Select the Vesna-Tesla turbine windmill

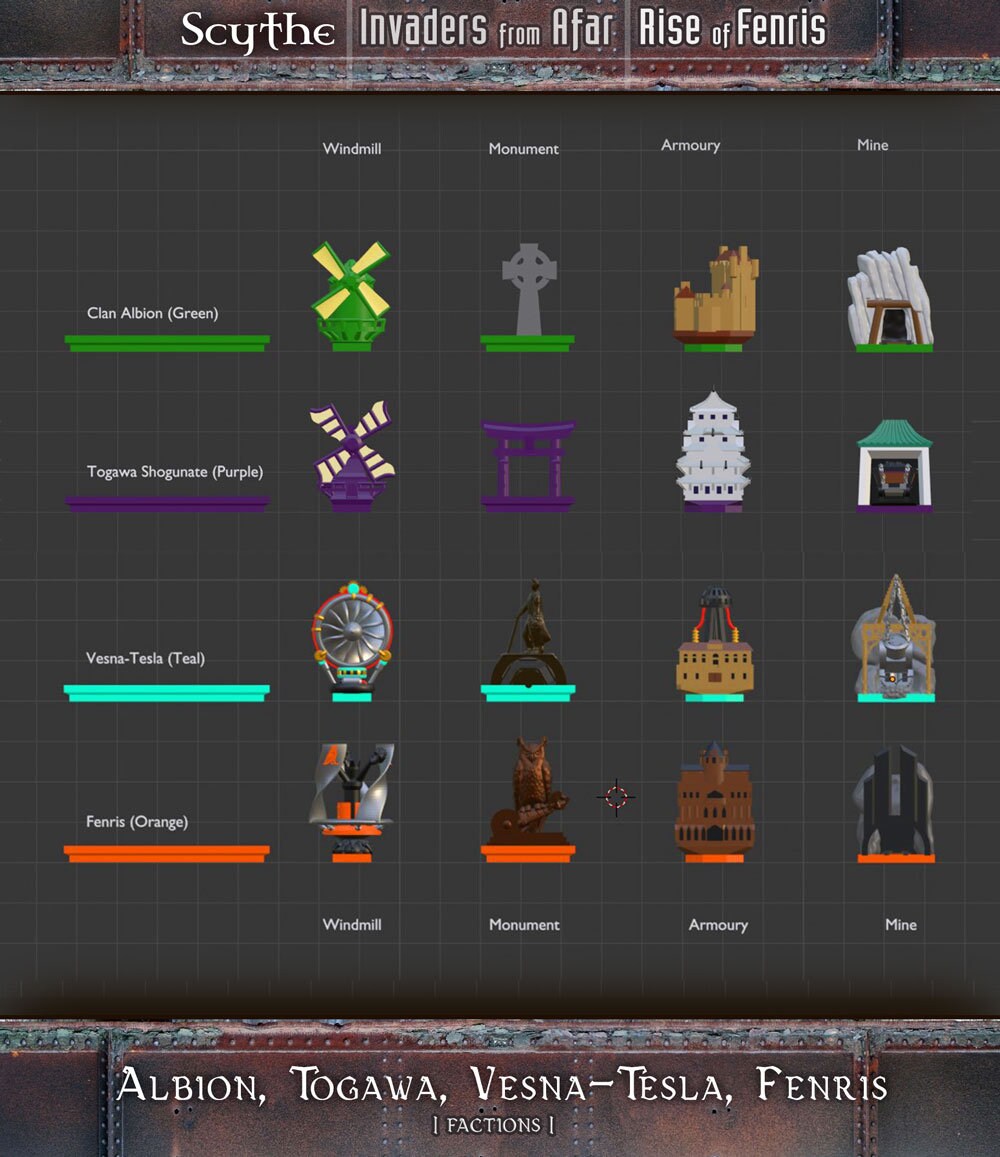(x=352, y=640)
